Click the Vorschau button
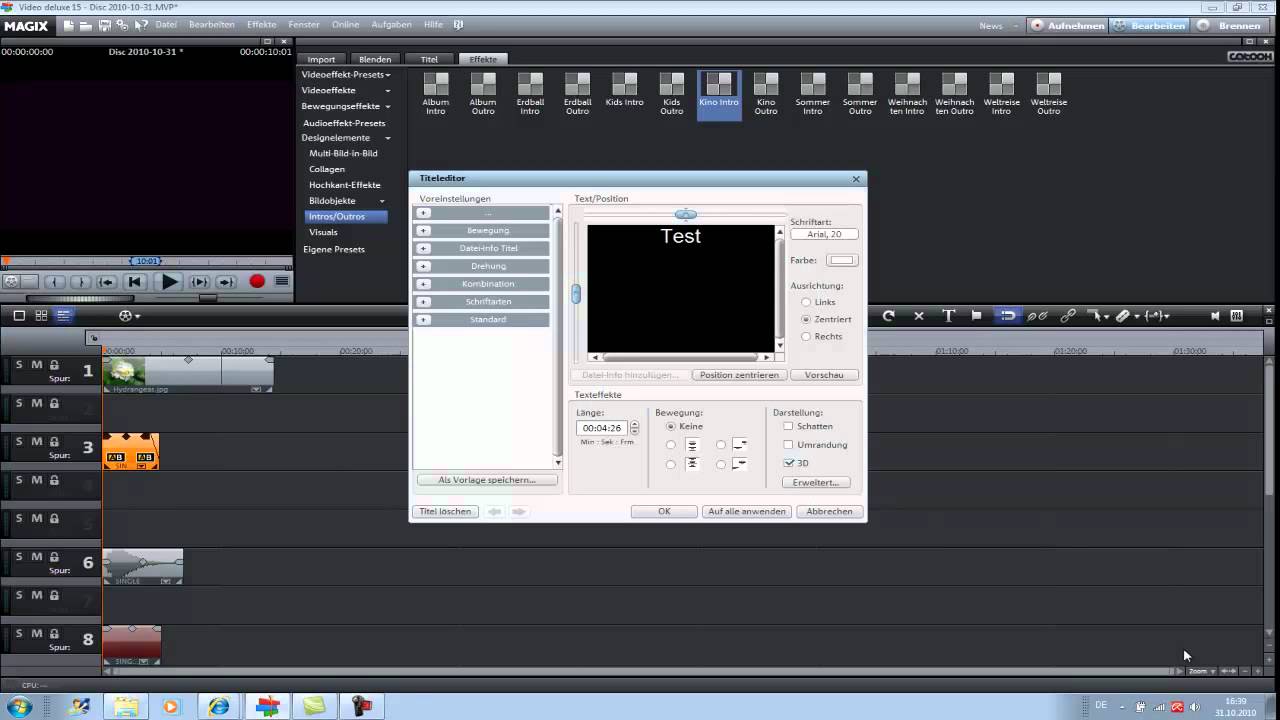Screen dimensions: 1280x720 (x=824, y=375)
